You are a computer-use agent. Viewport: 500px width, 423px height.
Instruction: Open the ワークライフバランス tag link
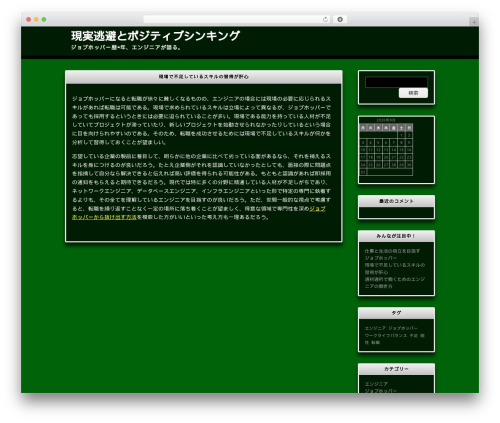pyautogui.click(x=386, y=336)
